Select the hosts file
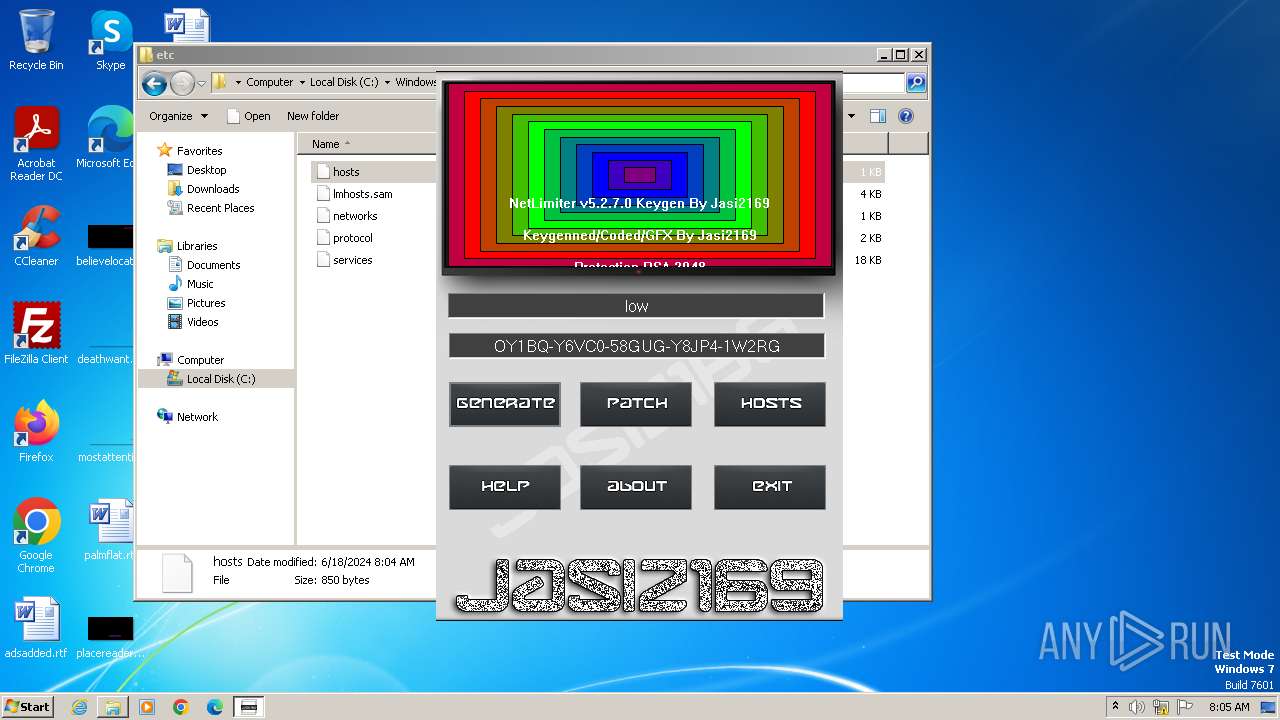This screenshot has width=1280, height=720. click(x=346, y=172)
